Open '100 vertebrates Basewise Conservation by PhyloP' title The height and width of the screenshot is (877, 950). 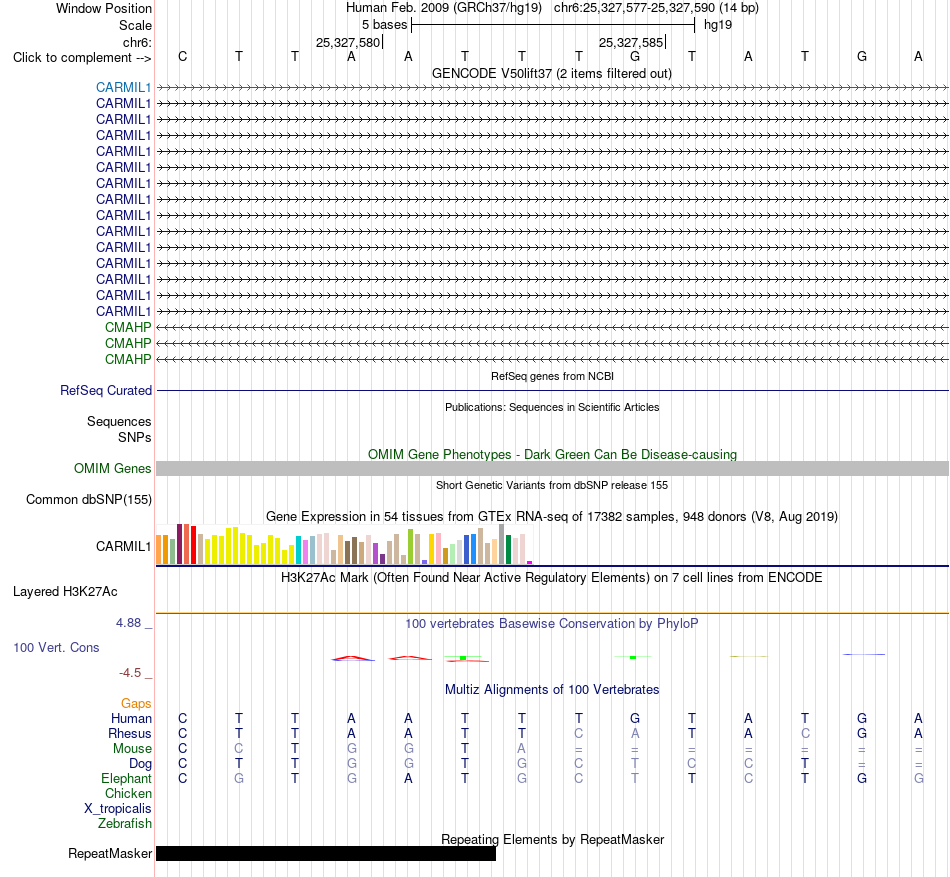coord(551,623)
